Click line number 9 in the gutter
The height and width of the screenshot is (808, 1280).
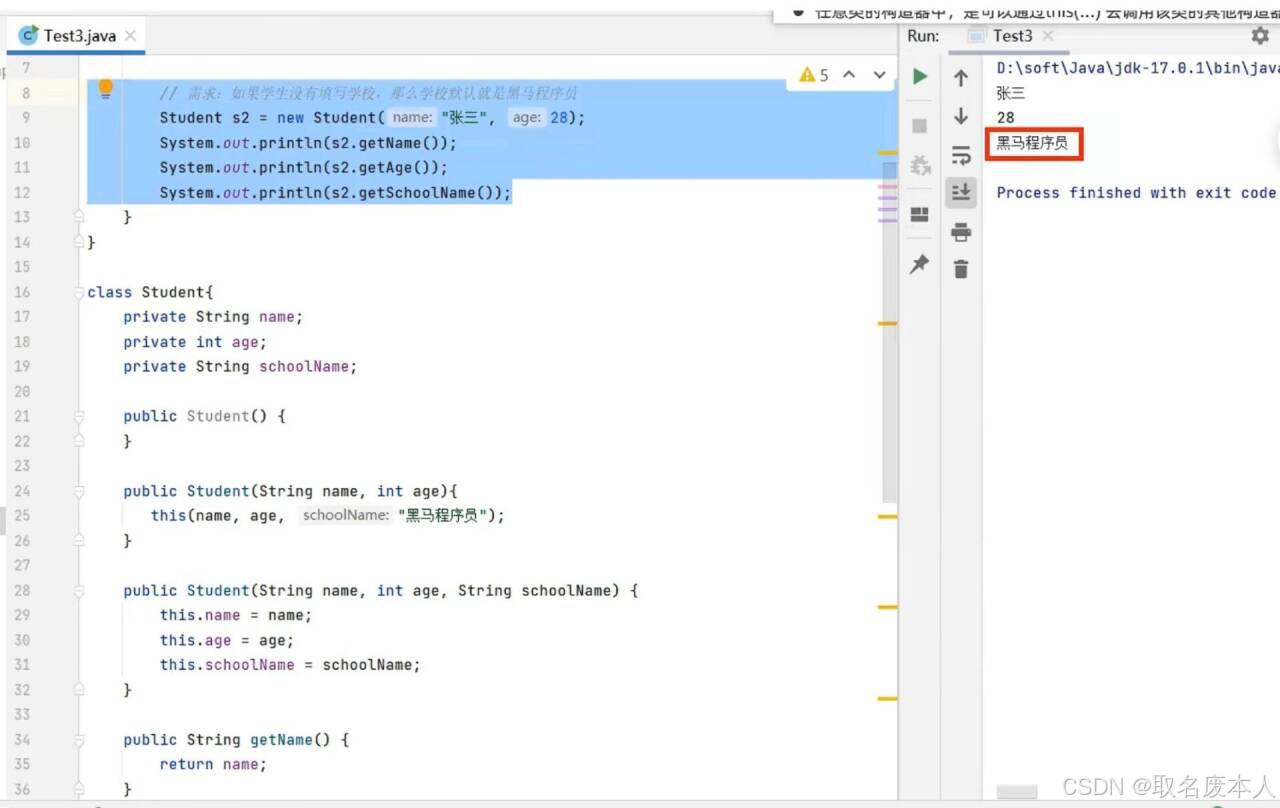(x=26, y=118)
